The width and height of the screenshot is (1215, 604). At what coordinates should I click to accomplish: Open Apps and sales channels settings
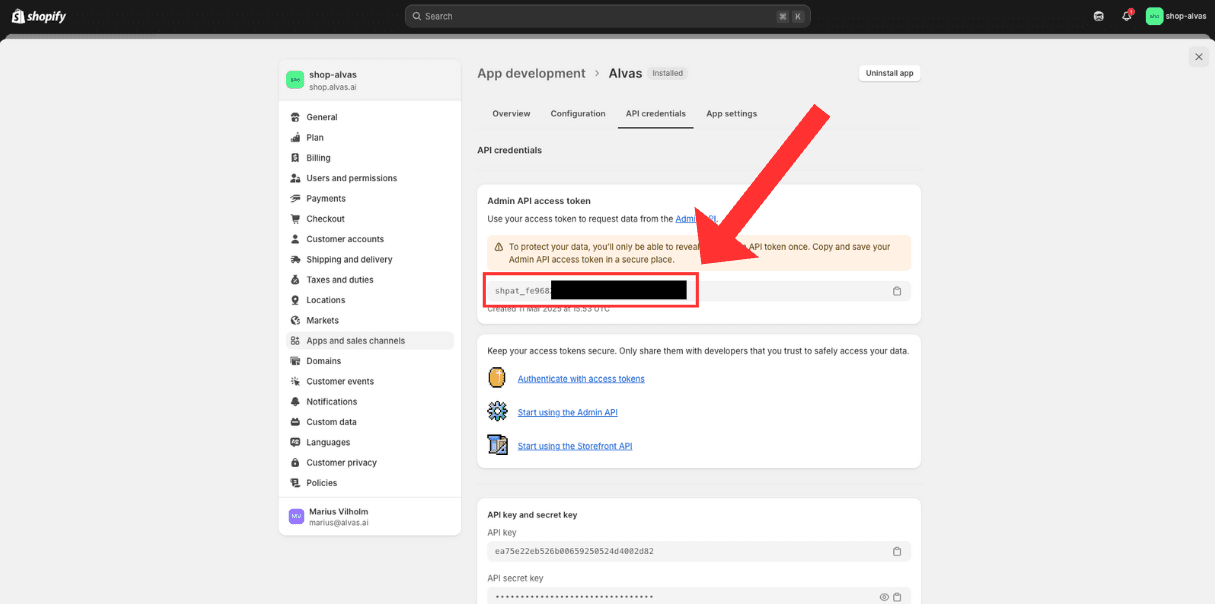[369, 341]
